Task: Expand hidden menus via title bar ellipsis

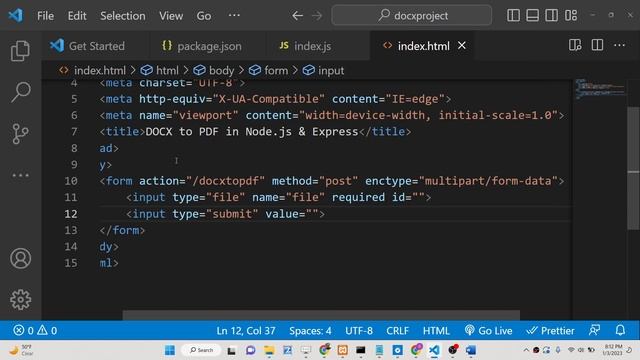Action: tap(234, 16)
